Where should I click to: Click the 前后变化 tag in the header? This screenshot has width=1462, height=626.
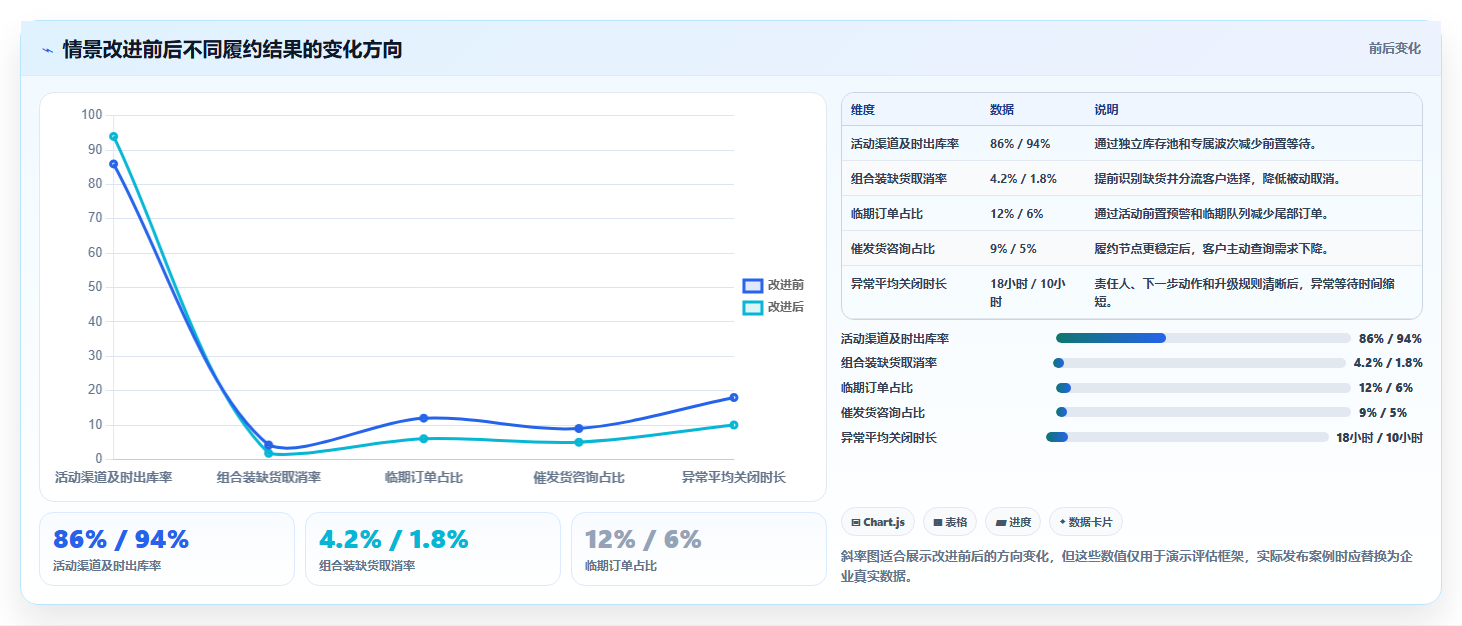[1394, 49]
